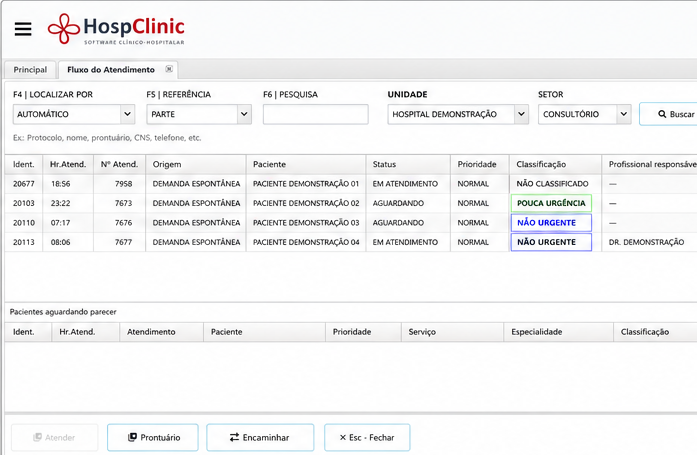The image size is (697, 455).
Task: Click Classificação header in parecer table
Action: [x=655, y=332]
